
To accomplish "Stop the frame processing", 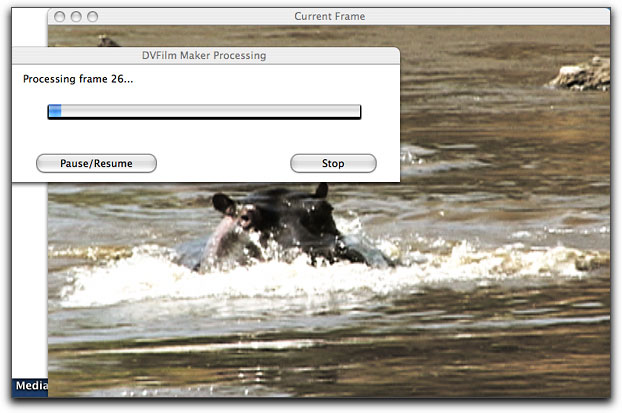I will tap(333, 163).
